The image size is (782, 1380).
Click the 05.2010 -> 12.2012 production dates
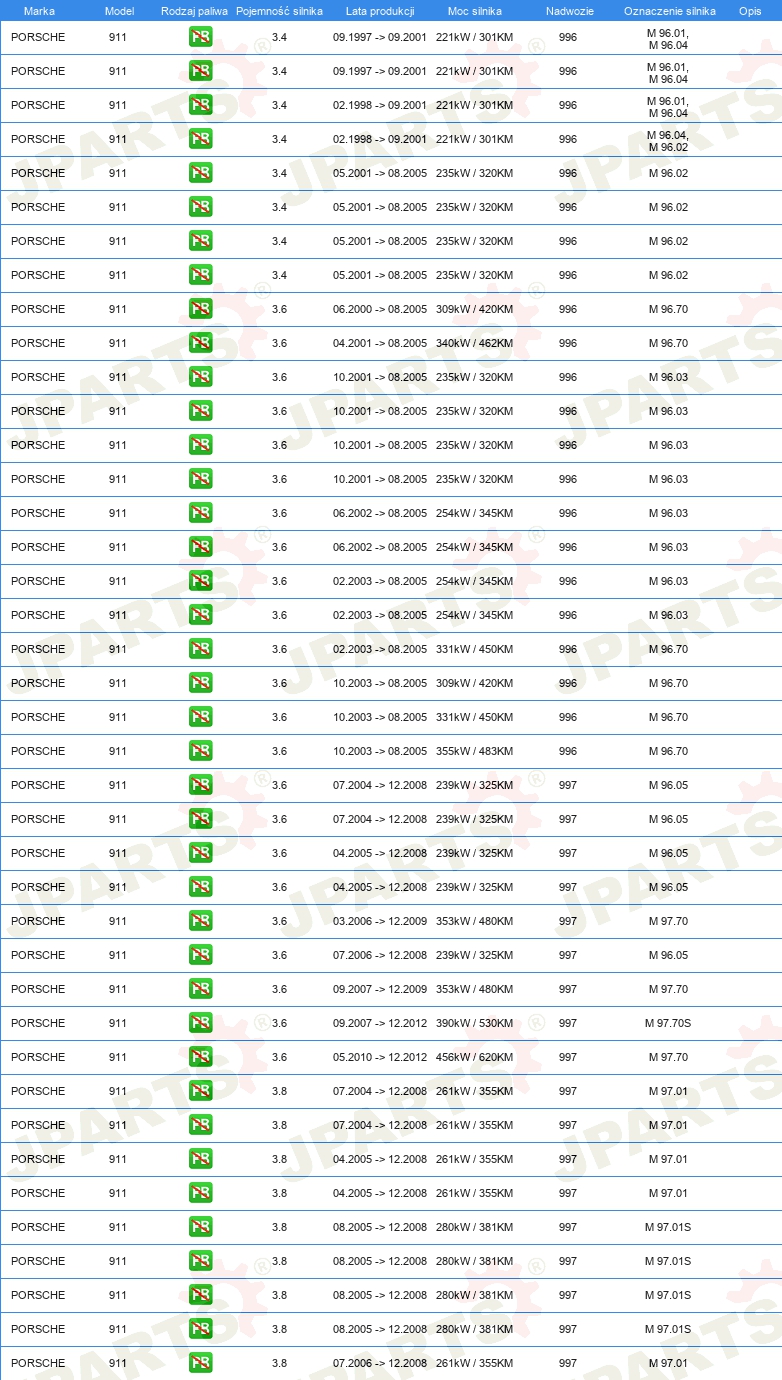tap(380, 1057)
